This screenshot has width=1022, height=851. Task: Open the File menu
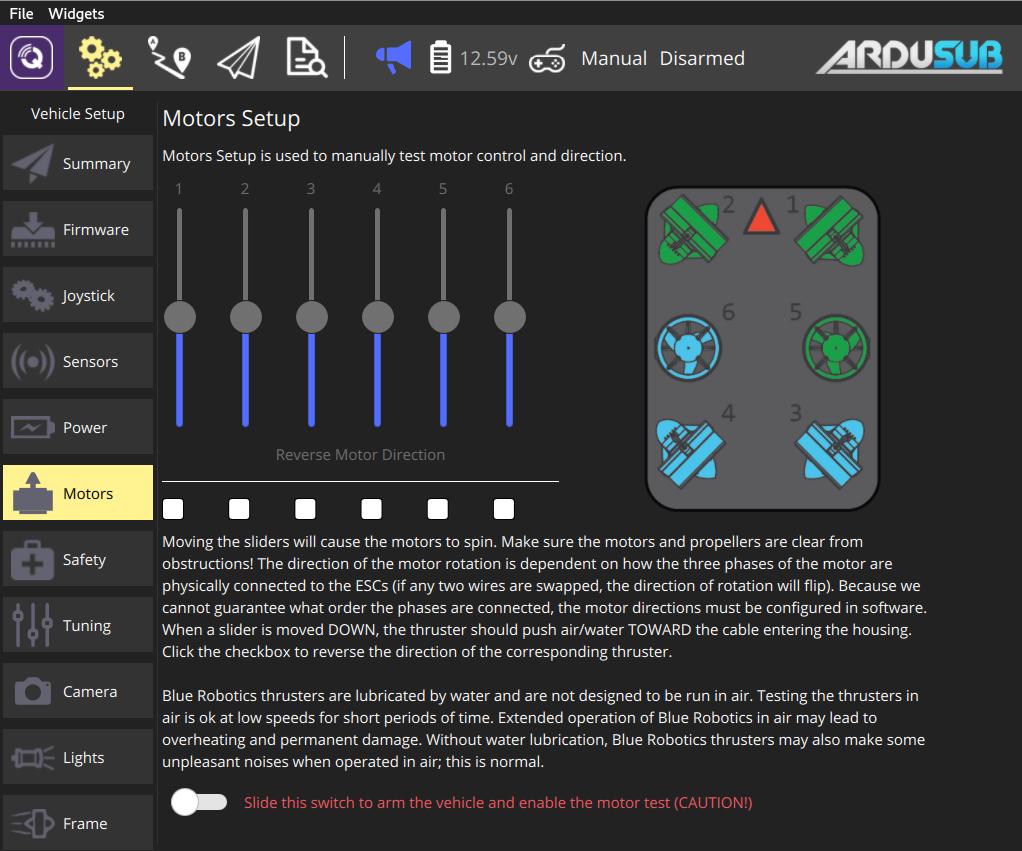click(21, 13)
